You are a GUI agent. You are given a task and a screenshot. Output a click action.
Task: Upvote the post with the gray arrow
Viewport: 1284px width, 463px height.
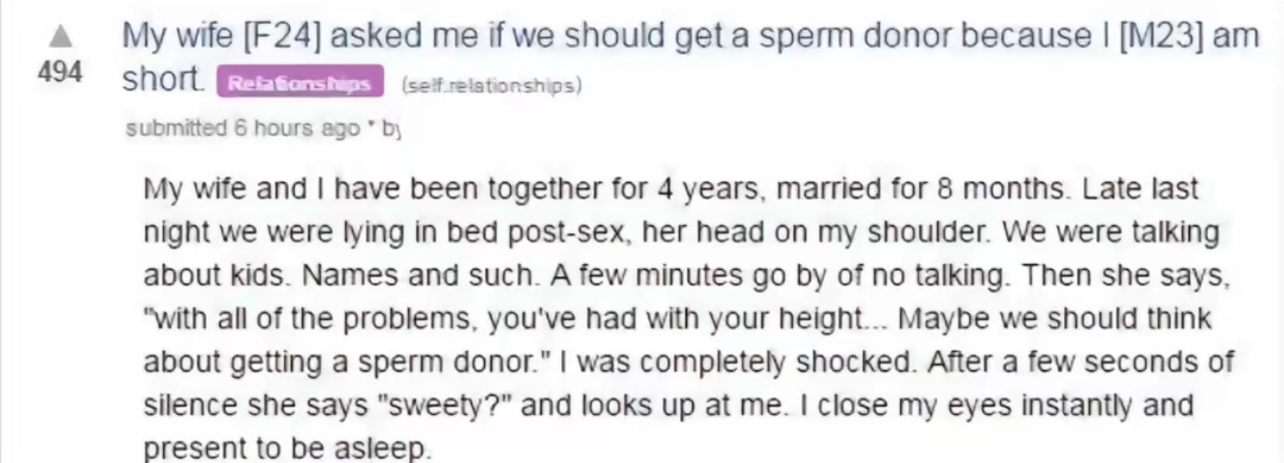[60, 38]
